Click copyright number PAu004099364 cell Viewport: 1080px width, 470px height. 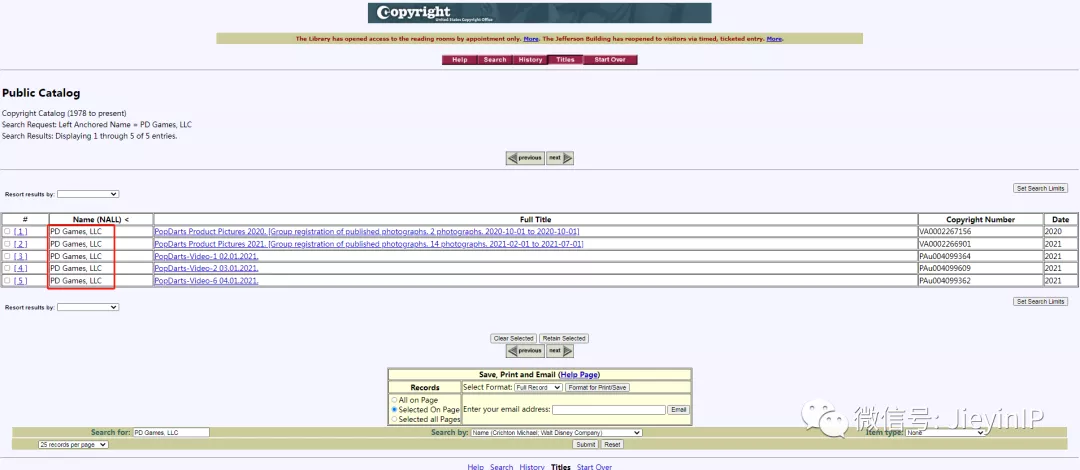[980, 256]
